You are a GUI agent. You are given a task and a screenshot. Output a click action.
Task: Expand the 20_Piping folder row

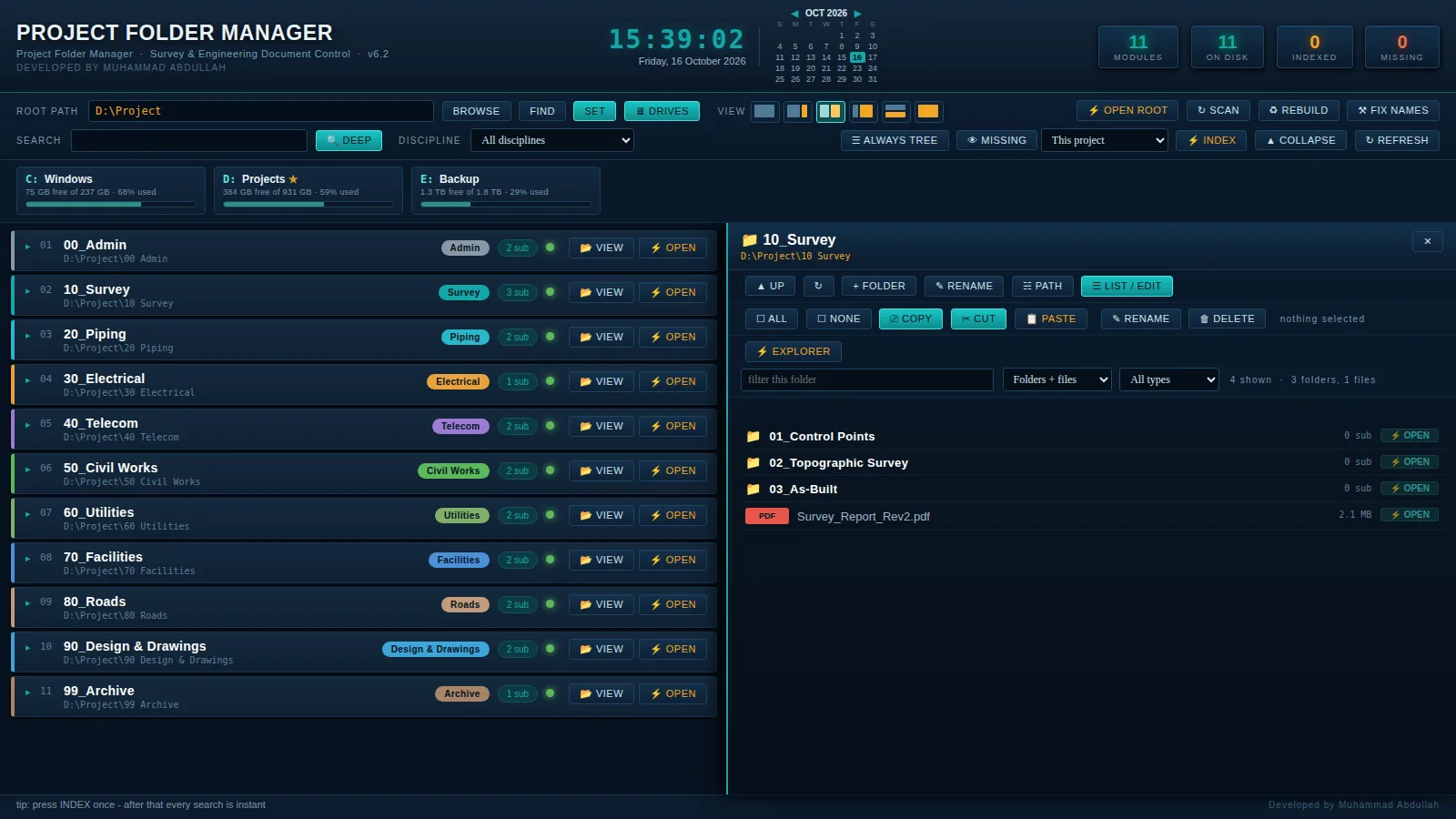coord(28,336)
